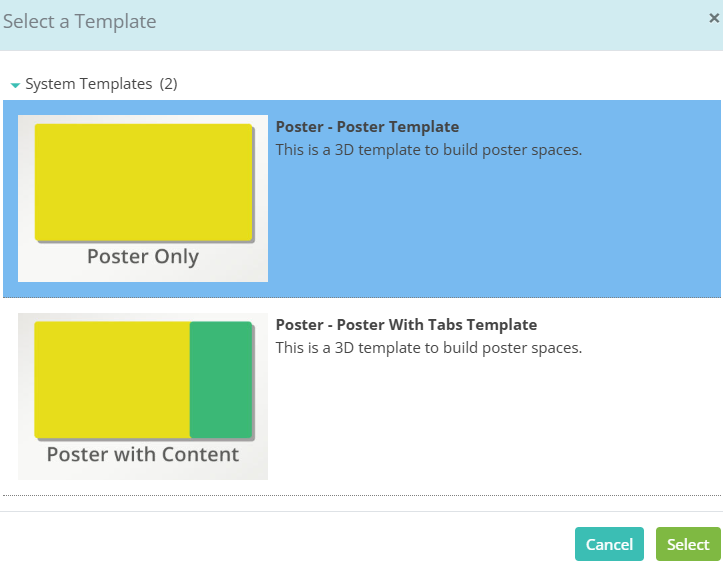Viewport: 723px width, 566px height.
Task: Click the 'Poster Only' caption text
Action: [x=143, y=257]
